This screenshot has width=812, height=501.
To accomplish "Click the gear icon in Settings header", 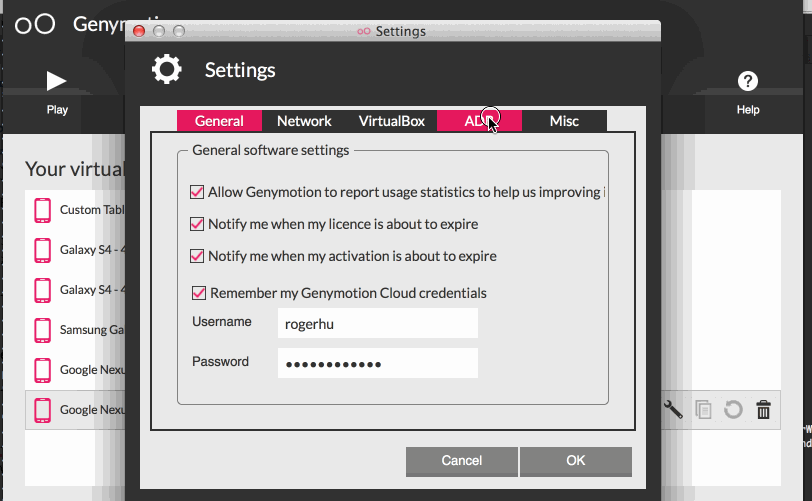I will [x=167, y=69].
